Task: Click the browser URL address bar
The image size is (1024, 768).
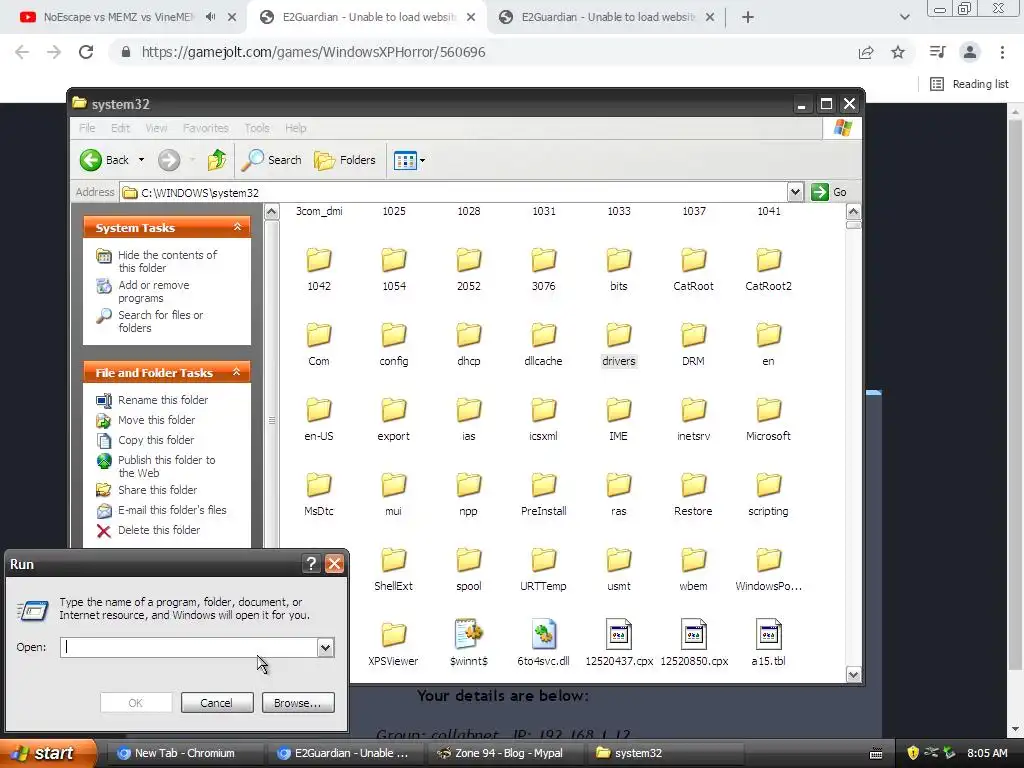Action: coord(483,52)
